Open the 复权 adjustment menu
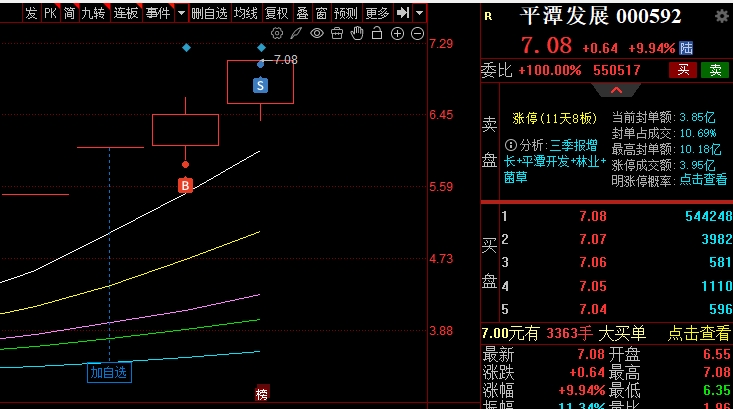Viewport: 733px width, 409px height. click(x=276, y=13)
